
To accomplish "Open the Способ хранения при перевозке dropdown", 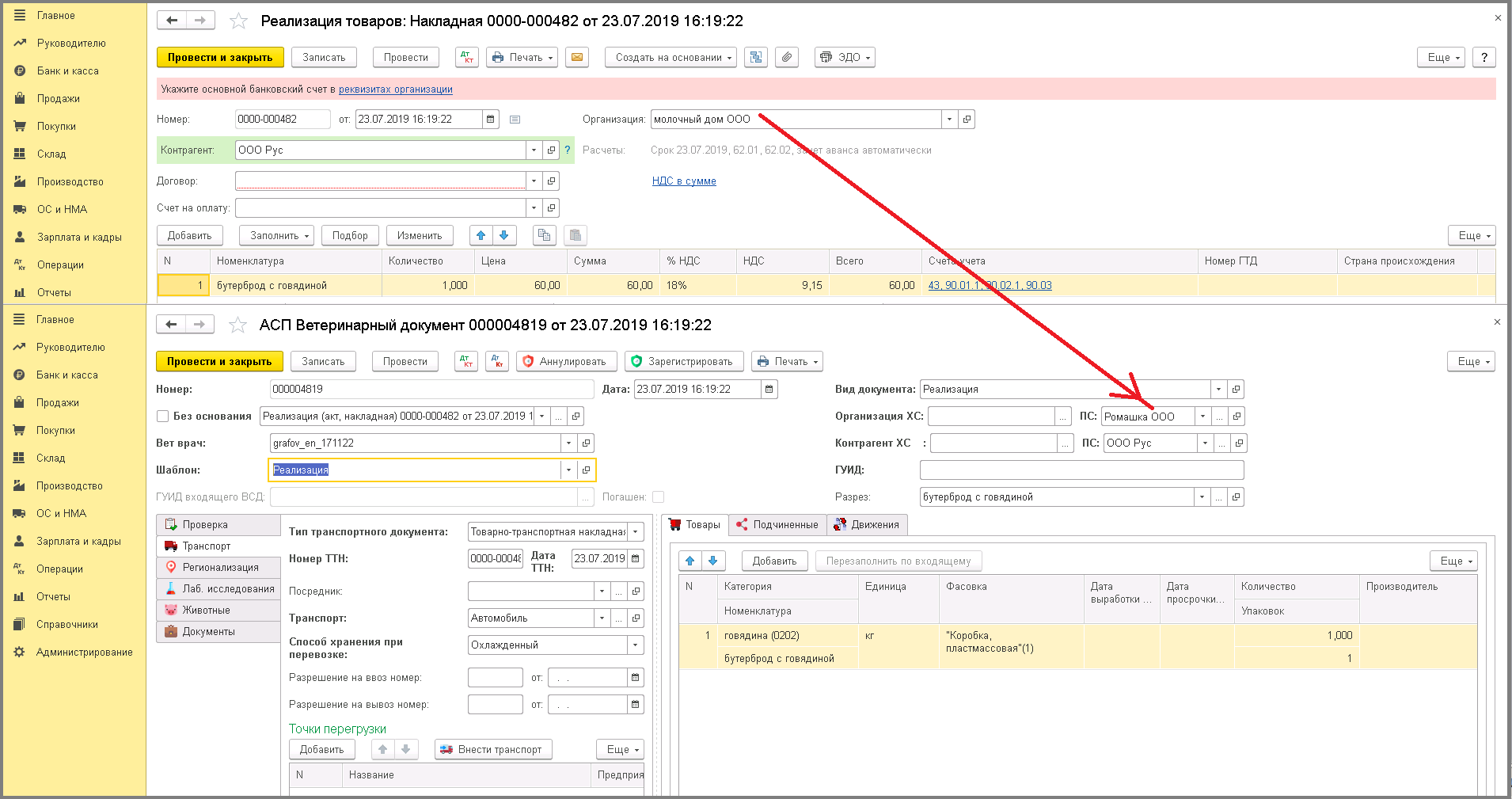I will (x=636, y=645).
